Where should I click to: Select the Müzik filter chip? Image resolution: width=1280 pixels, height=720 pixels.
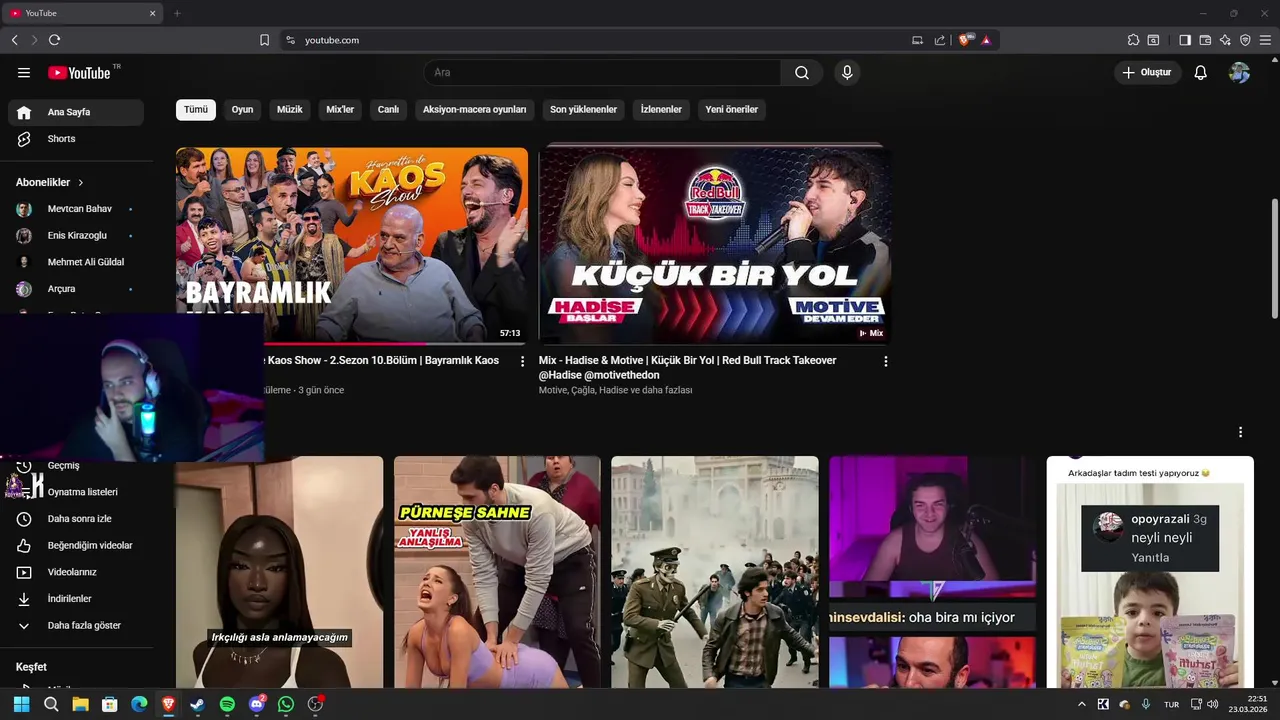290,109
